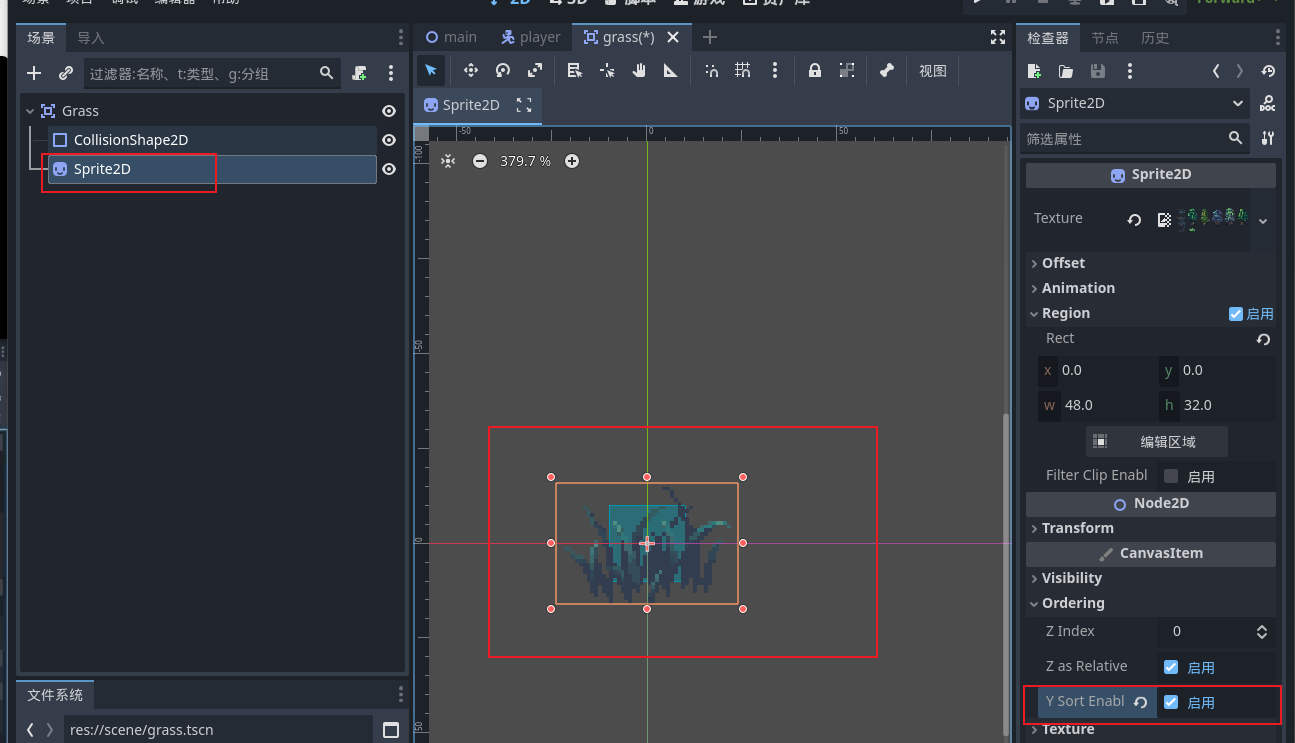Zoom in with the plus button

coord(572,161)
